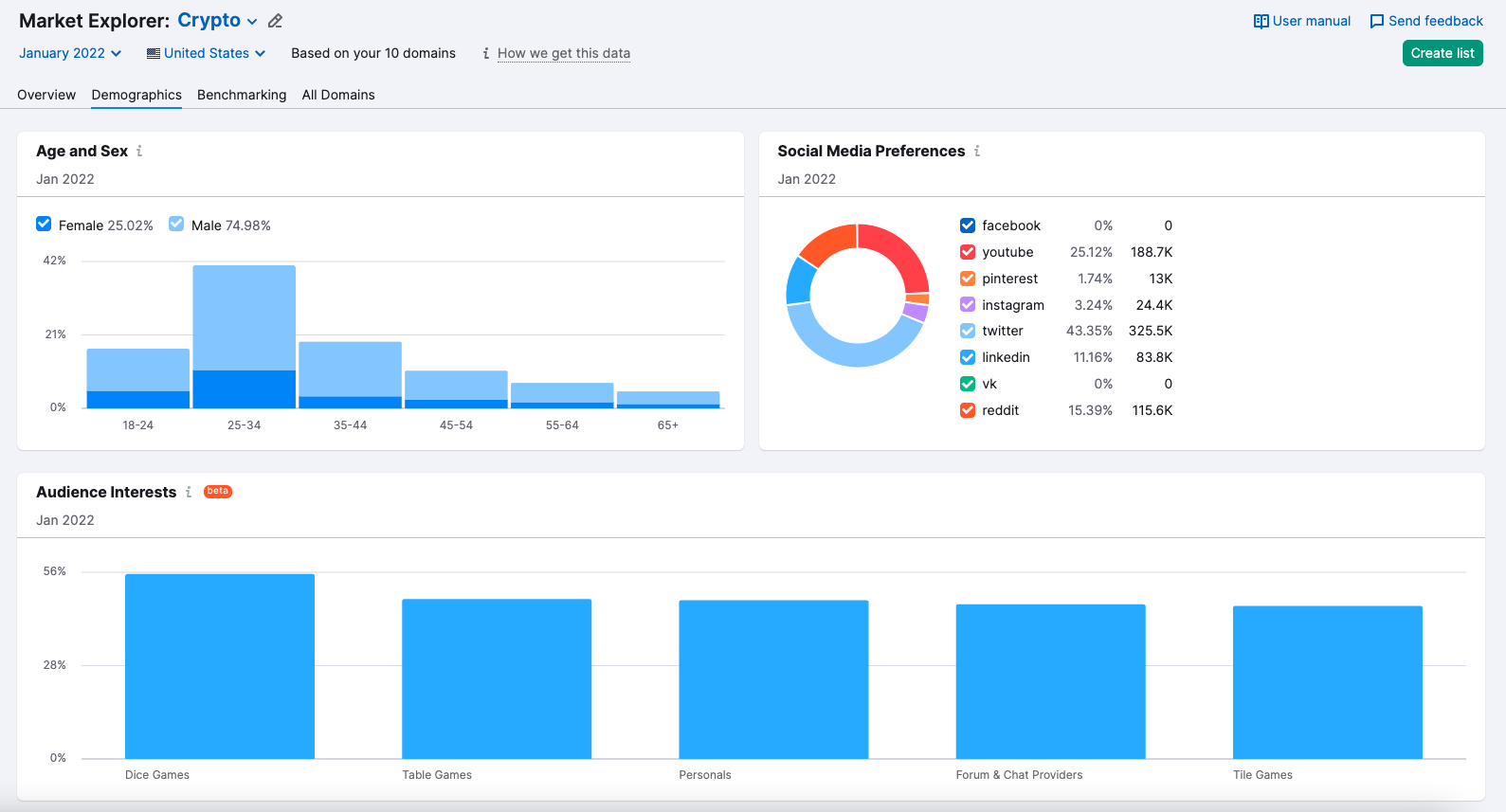Click the pencil edit icon next to Crypto
Viewport: 1506px width, 812px height.
coord(275,21)
